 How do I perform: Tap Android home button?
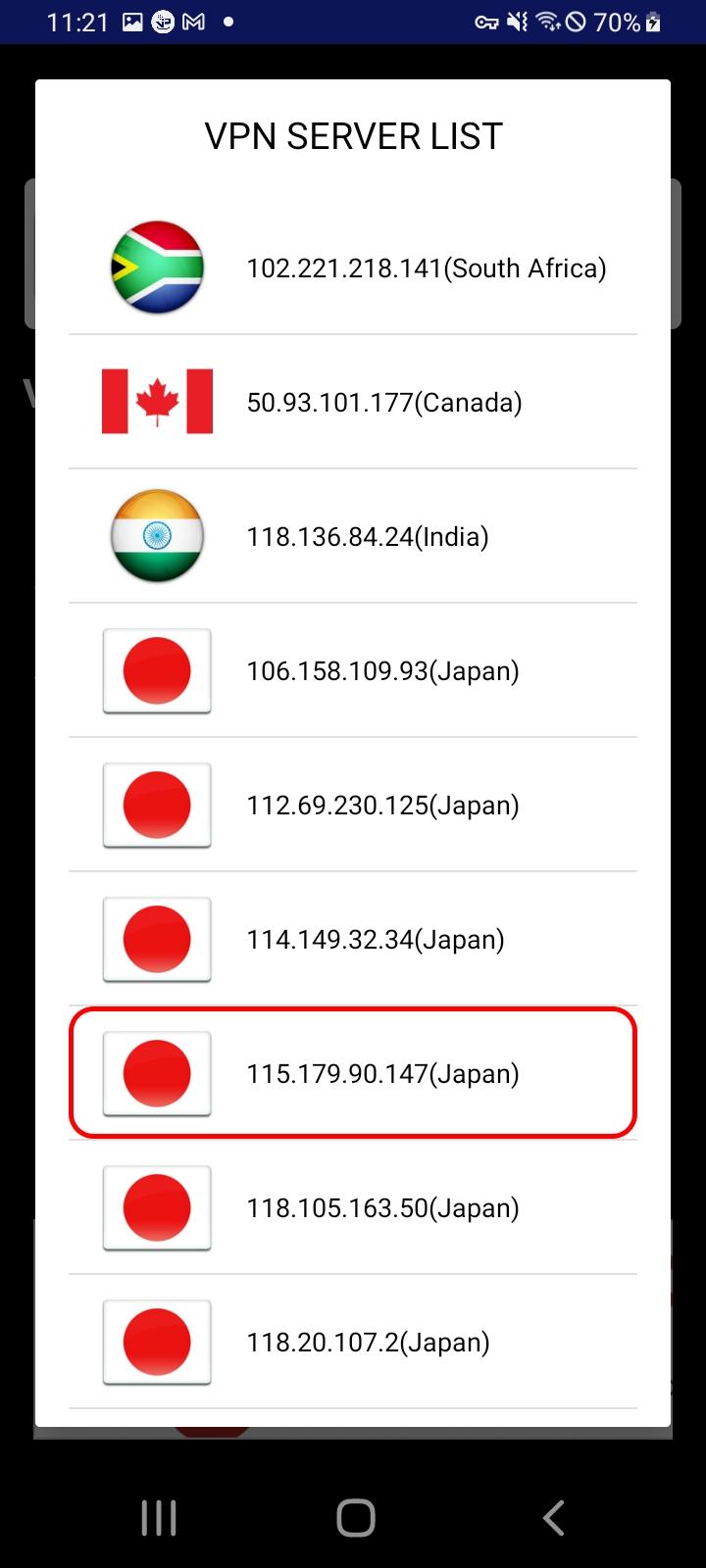tap(355, 1518)
